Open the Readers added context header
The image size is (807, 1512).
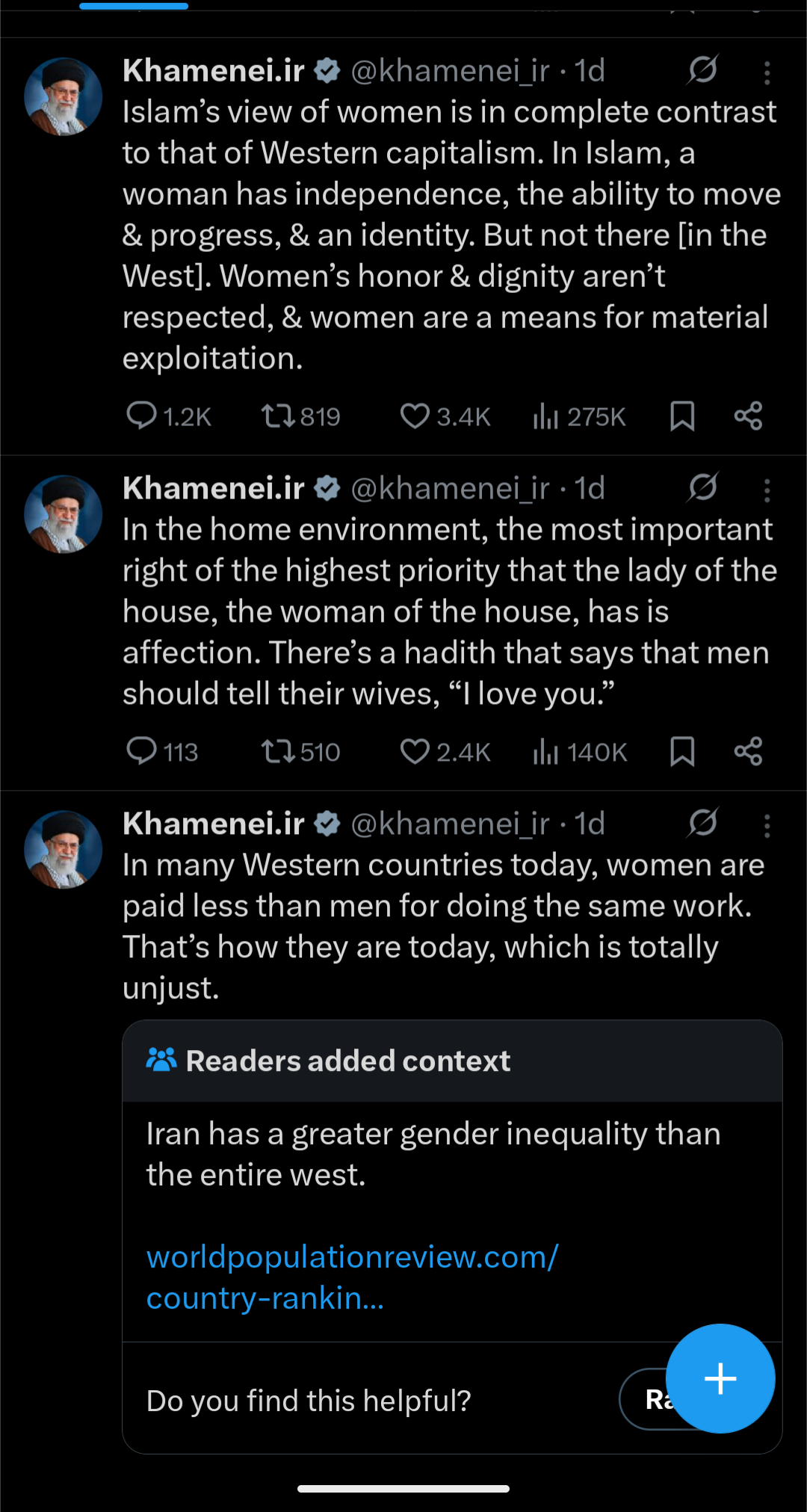coord(348,1061)
